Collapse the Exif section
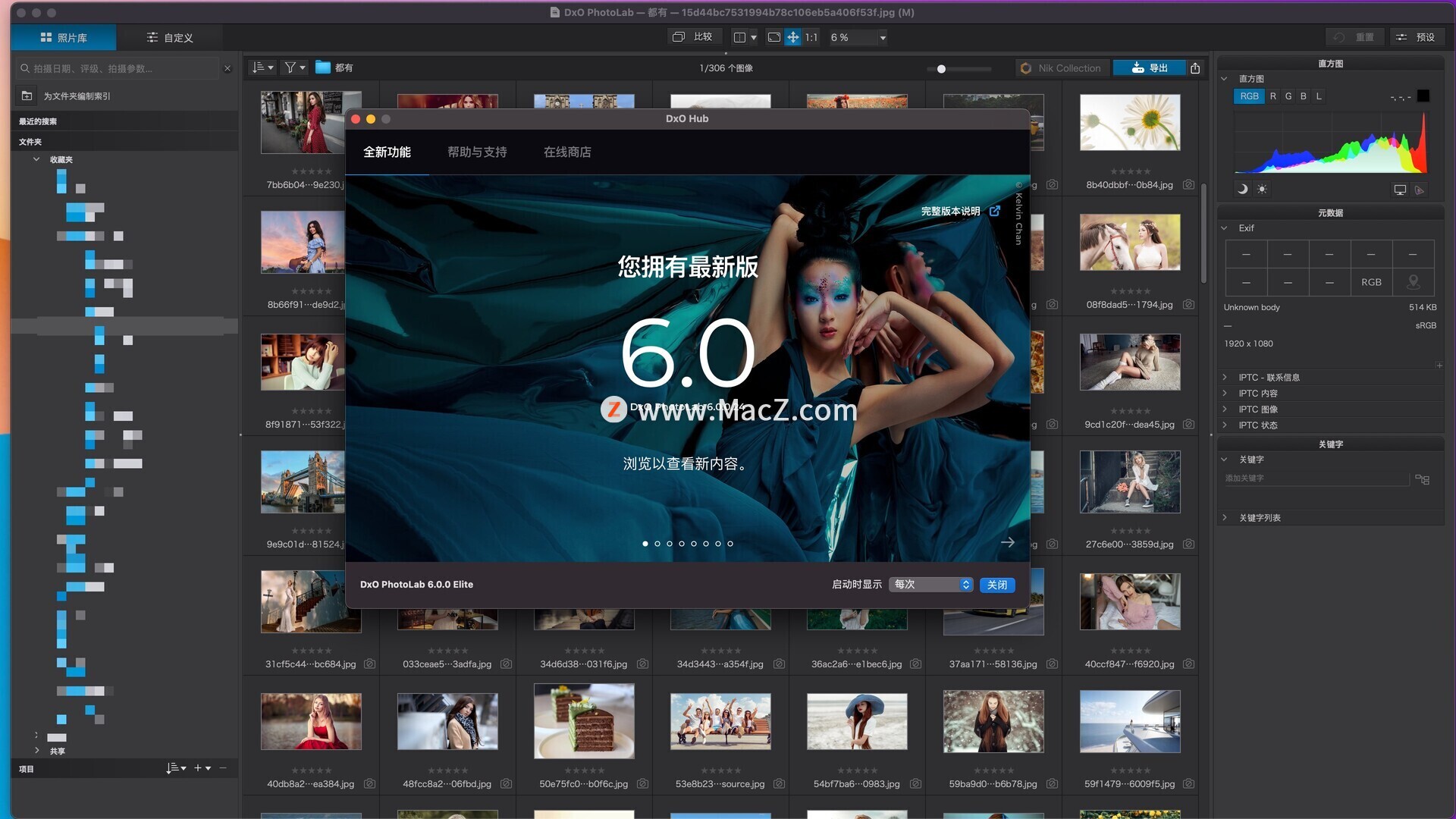The image size is (1456, 819). (x=1224, y=228)
